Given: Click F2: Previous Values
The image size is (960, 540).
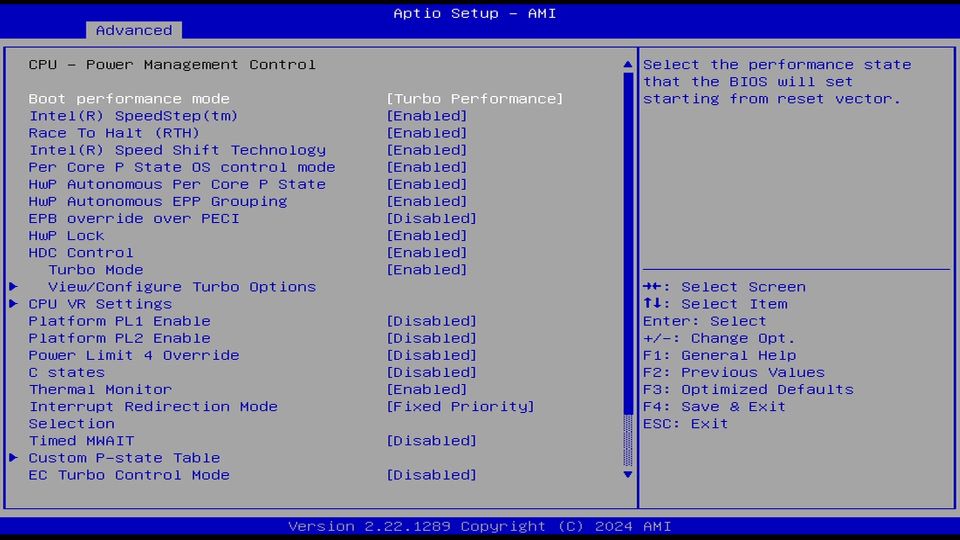Looking at the screenshot, I should 734,373.
